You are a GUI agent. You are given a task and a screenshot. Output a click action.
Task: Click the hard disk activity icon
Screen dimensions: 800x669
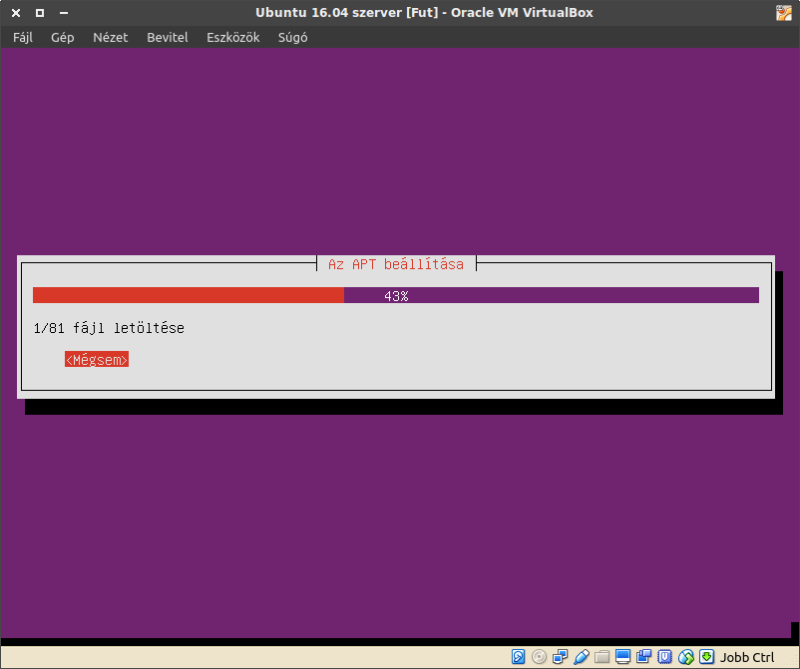(518, 656)
